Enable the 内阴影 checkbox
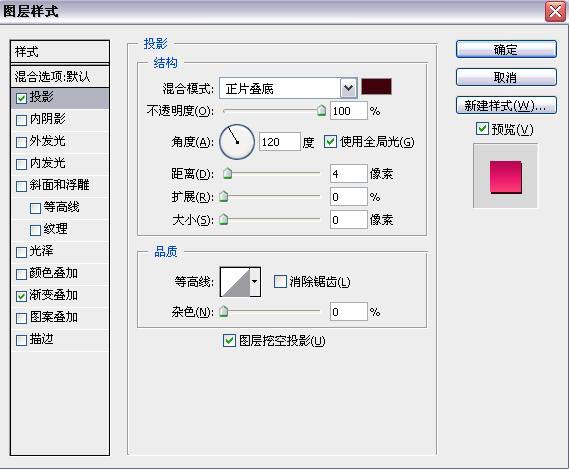 (x=21, y=120)
